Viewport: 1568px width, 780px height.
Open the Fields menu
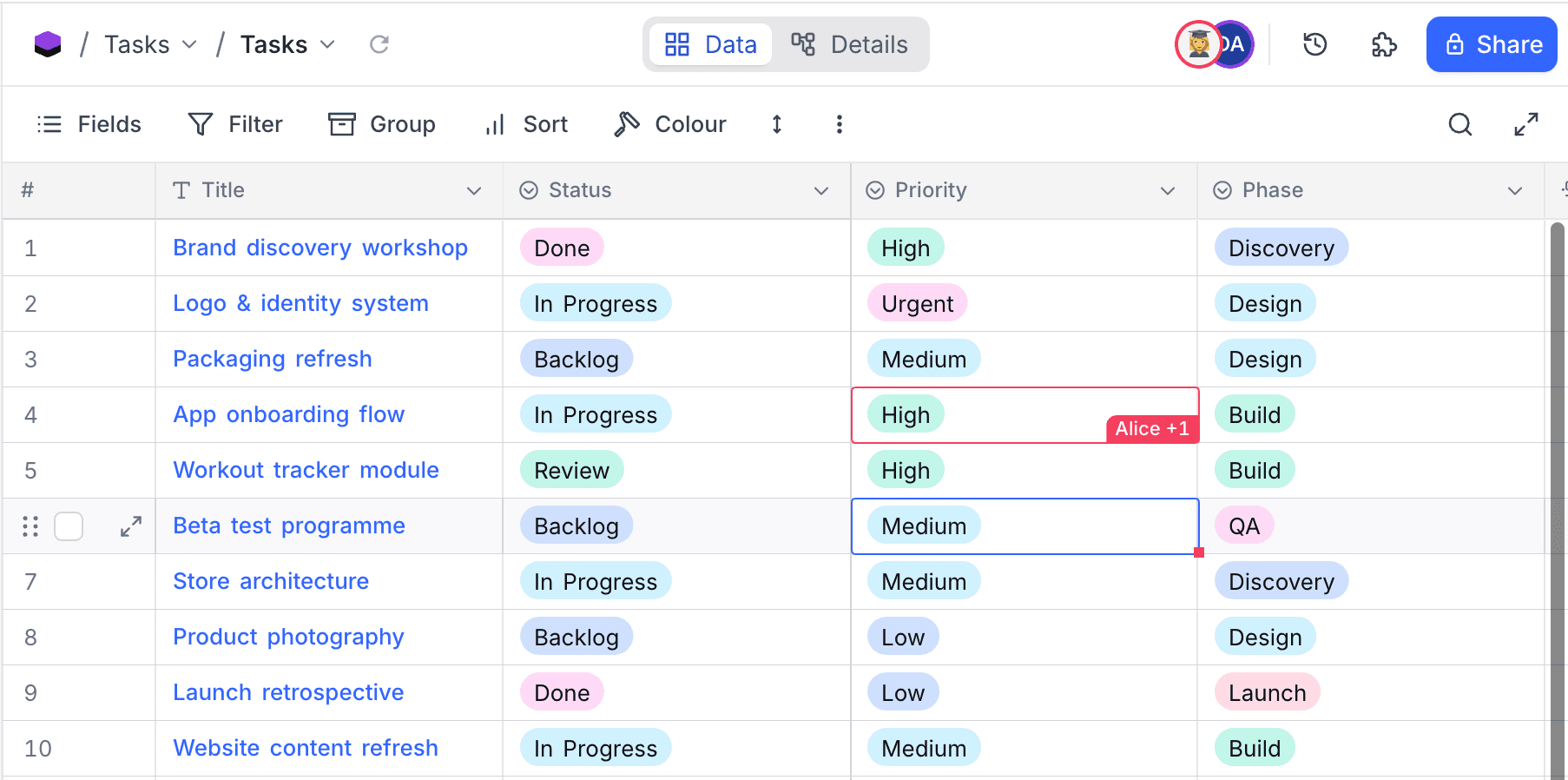point(89,124)
